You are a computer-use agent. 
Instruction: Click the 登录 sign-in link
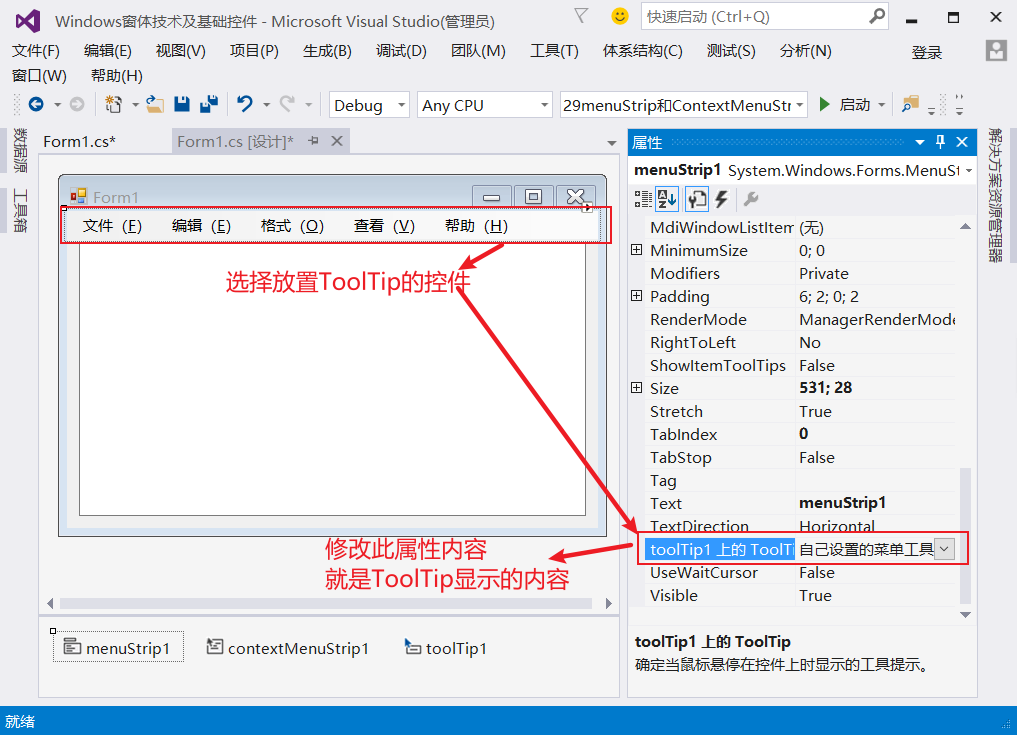point(926,52)
